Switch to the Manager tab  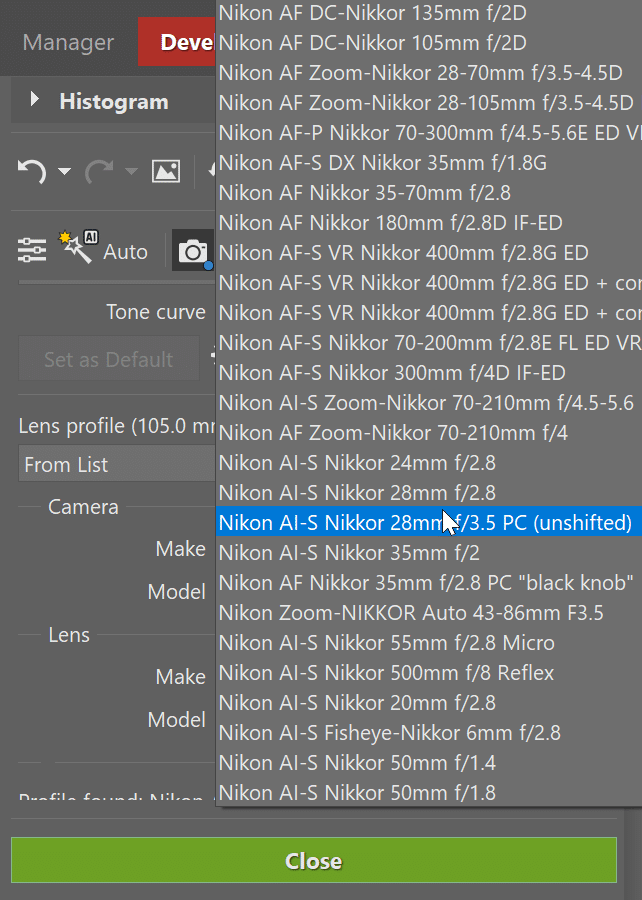(x=68, y=44)
